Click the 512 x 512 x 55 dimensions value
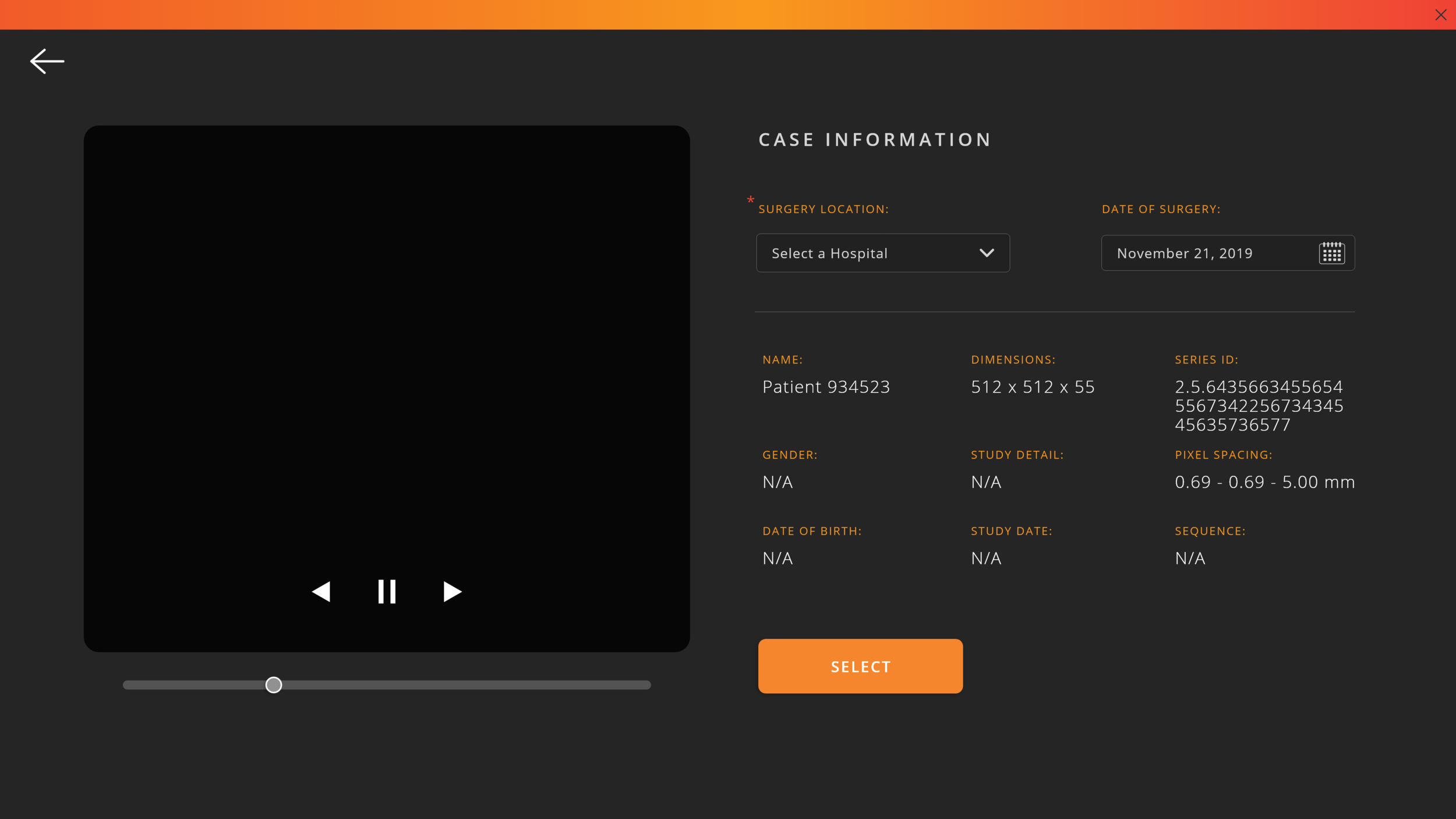 (x=1033, y=387)
